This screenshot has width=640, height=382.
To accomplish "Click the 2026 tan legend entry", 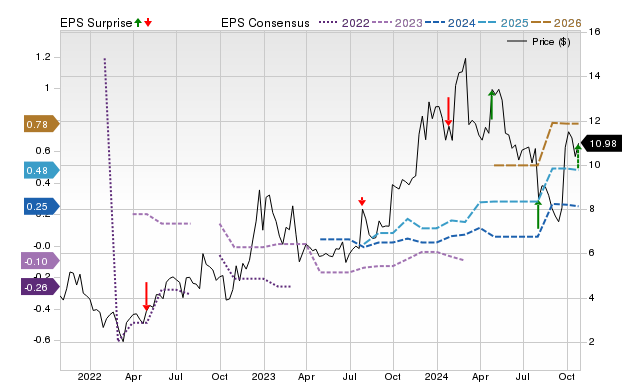I will coord(556,23).
